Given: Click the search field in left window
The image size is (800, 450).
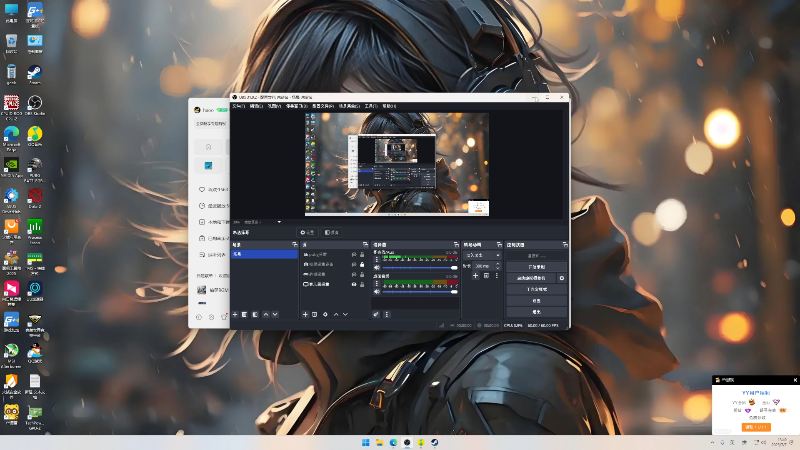Looking at the screenshot, I should (211, 123).
